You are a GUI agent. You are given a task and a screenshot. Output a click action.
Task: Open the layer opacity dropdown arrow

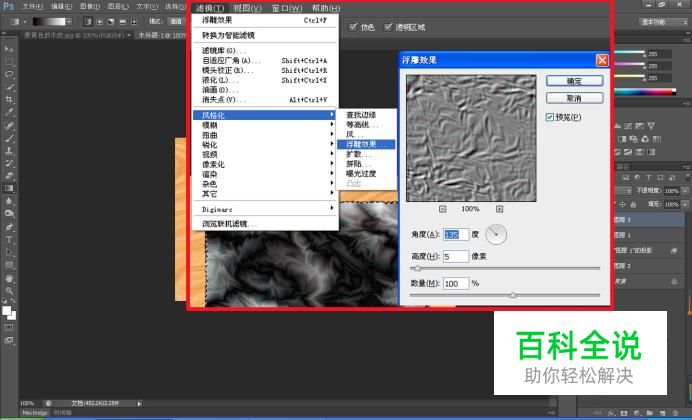[683, 191]
